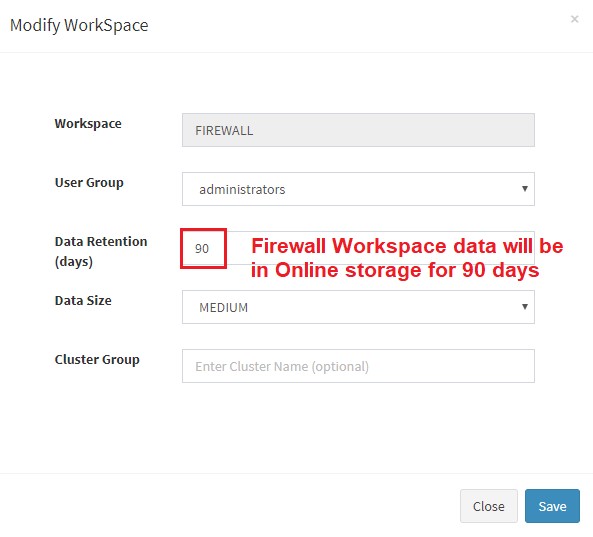Click the Data Retention (days) label

101,251
